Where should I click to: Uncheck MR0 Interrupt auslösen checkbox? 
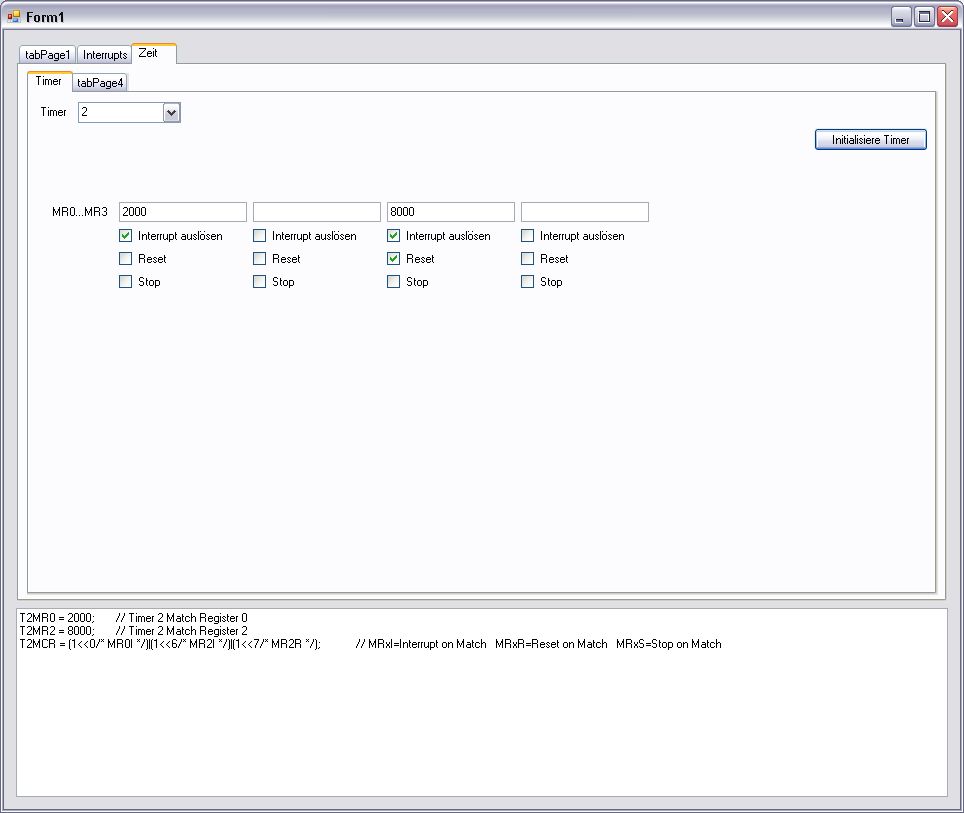126,236
